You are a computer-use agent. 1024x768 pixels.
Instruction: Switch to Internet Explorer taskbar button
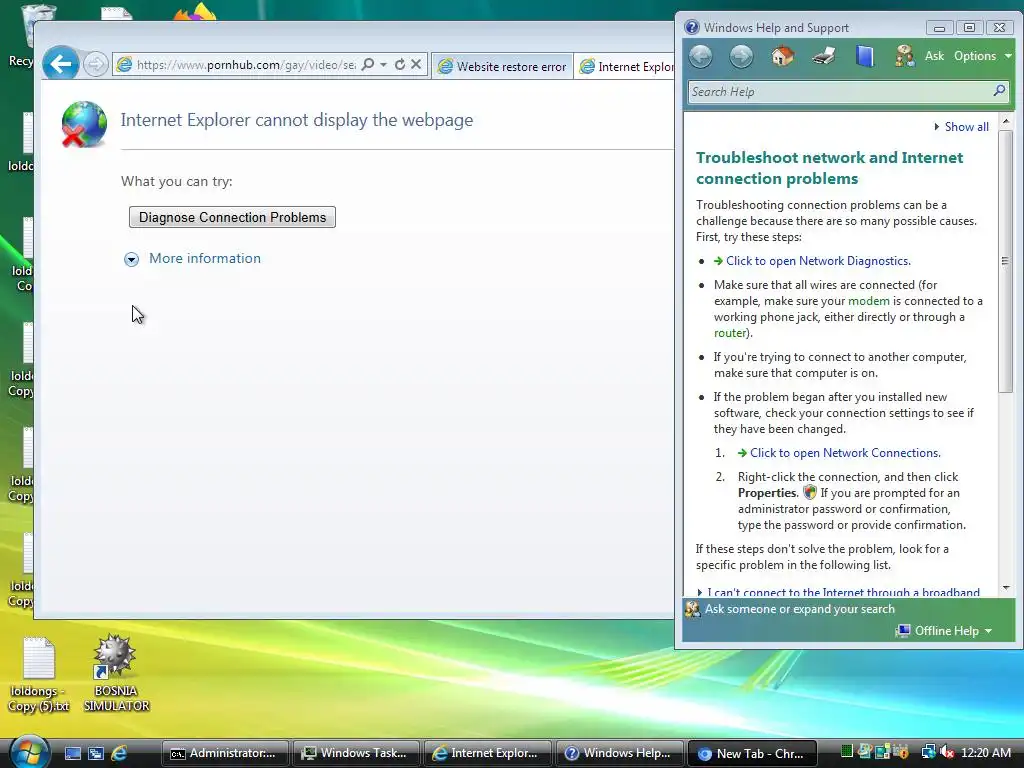pos(488,753)
